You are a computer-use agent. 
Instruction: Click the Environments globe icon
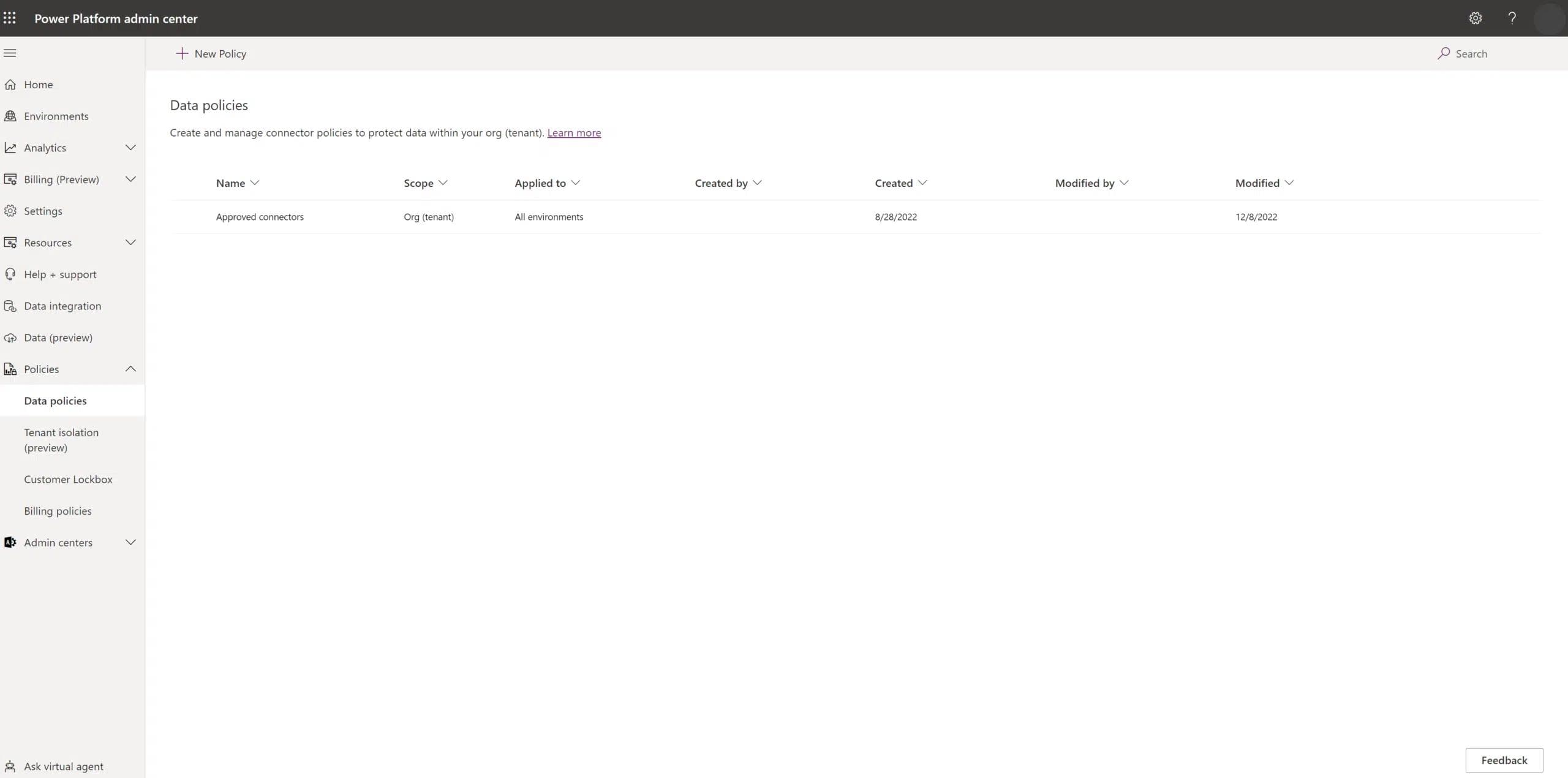(10, 116)
